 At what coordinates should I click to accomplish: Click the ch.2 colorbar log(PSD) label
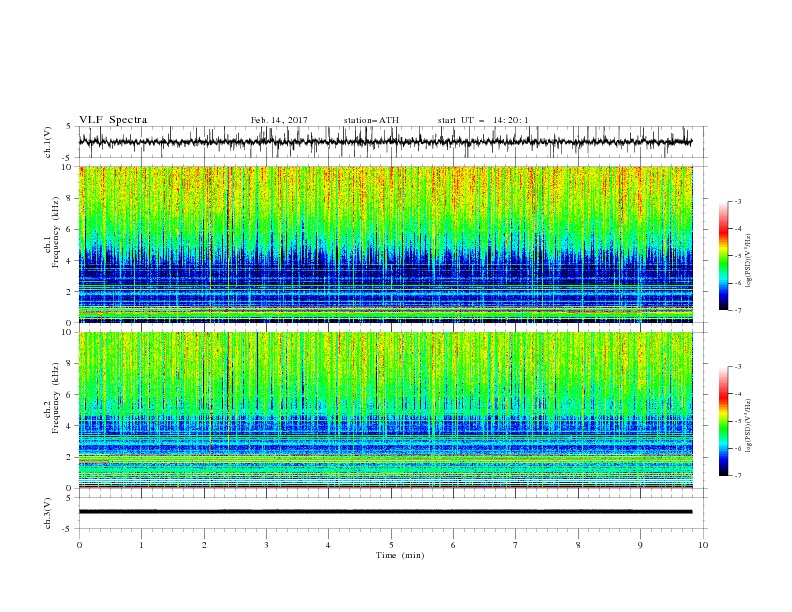click(x=748, y=425)
